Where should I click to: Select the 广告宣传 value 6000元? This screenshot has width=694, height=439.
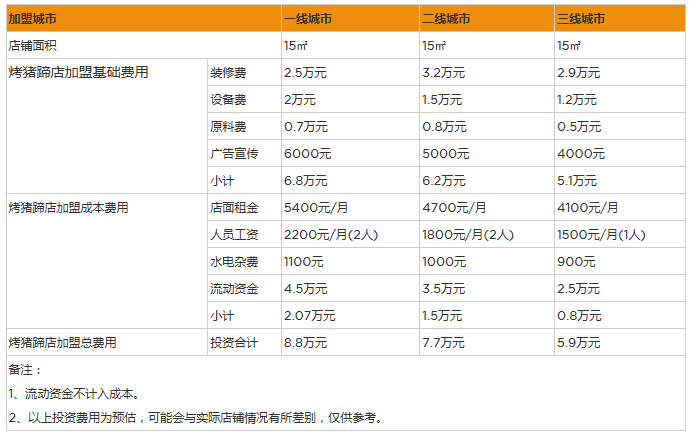tap(306, 154)
